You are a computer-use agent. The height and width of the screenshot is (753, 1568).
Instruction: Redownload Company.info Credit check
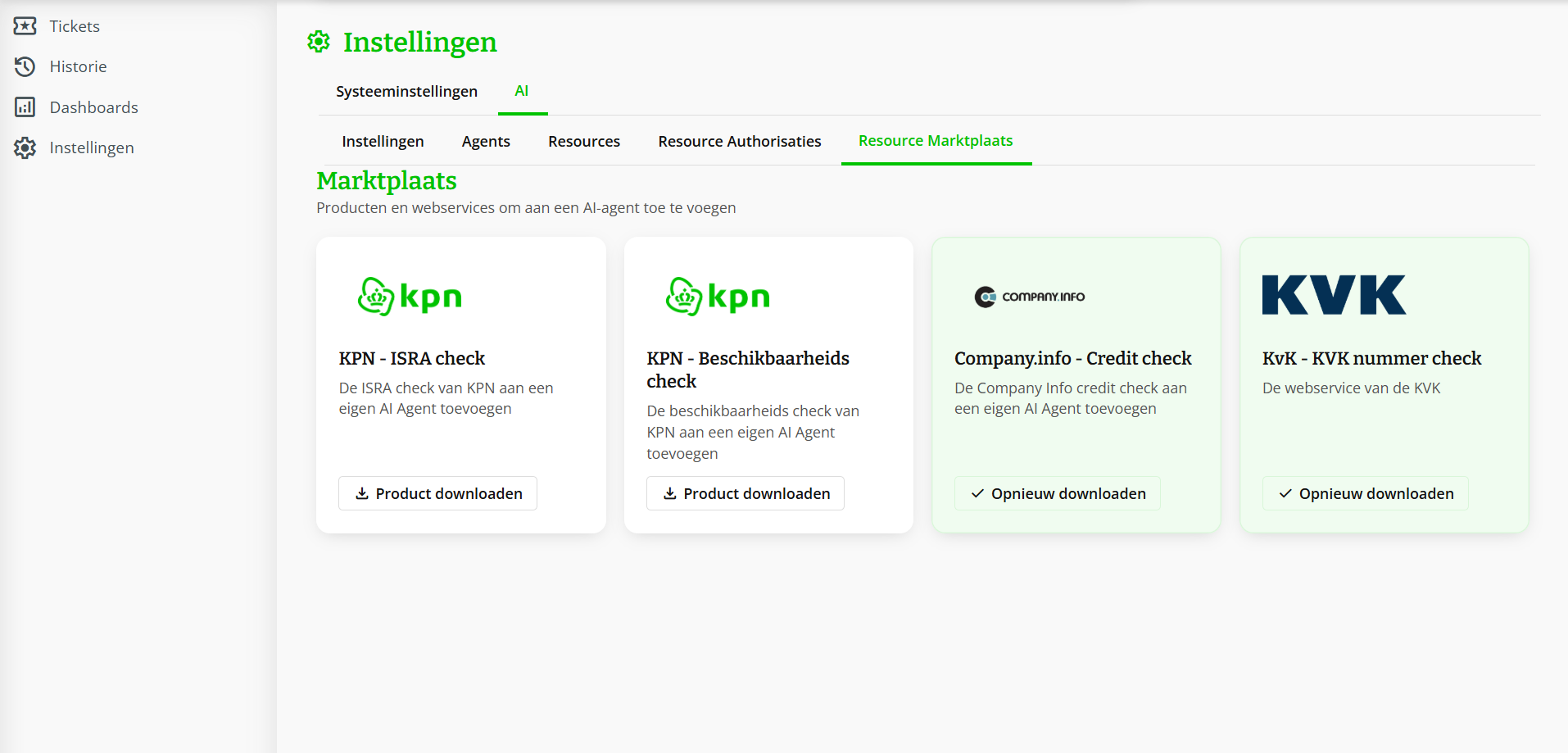pyautogui.click(x=1058, y=493)
